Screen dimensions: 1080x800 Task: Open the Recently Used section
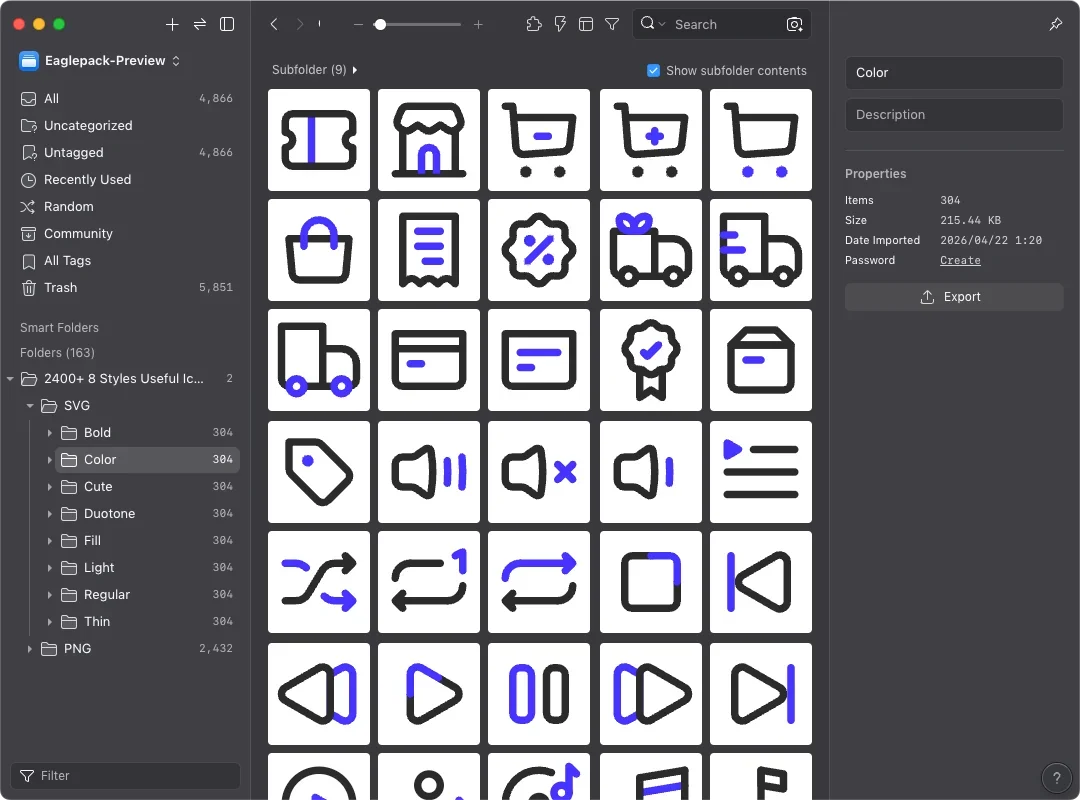[x=87, y=180]
